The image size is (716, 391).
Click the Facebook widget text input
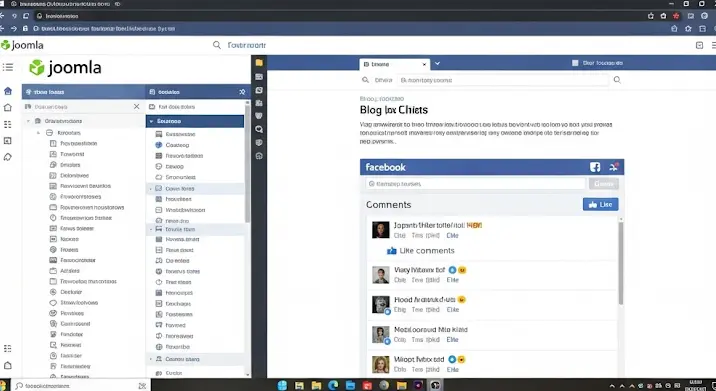[x=475, y=184]
